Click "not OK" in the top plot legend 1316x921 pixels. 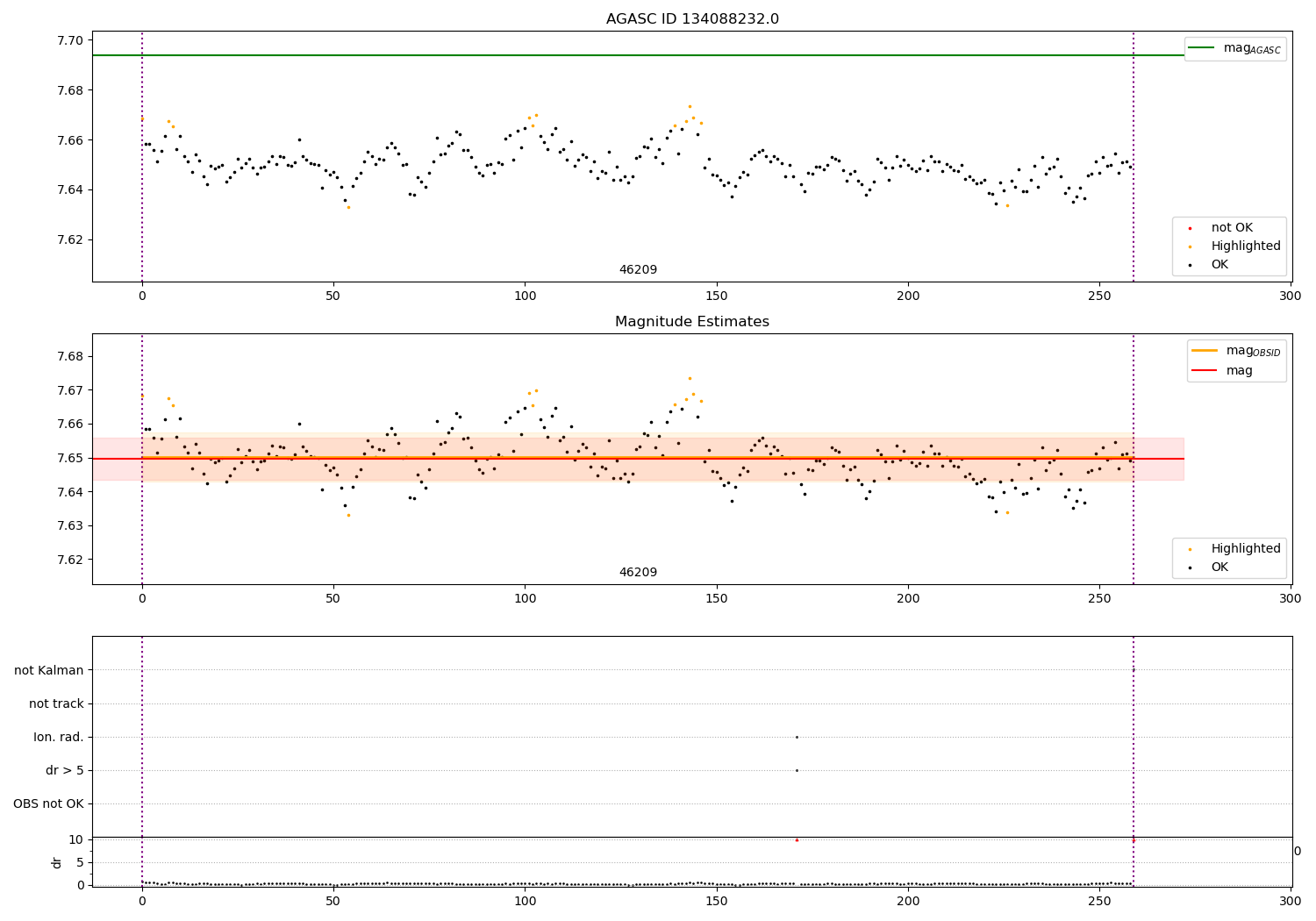(x=1232, y=228)
